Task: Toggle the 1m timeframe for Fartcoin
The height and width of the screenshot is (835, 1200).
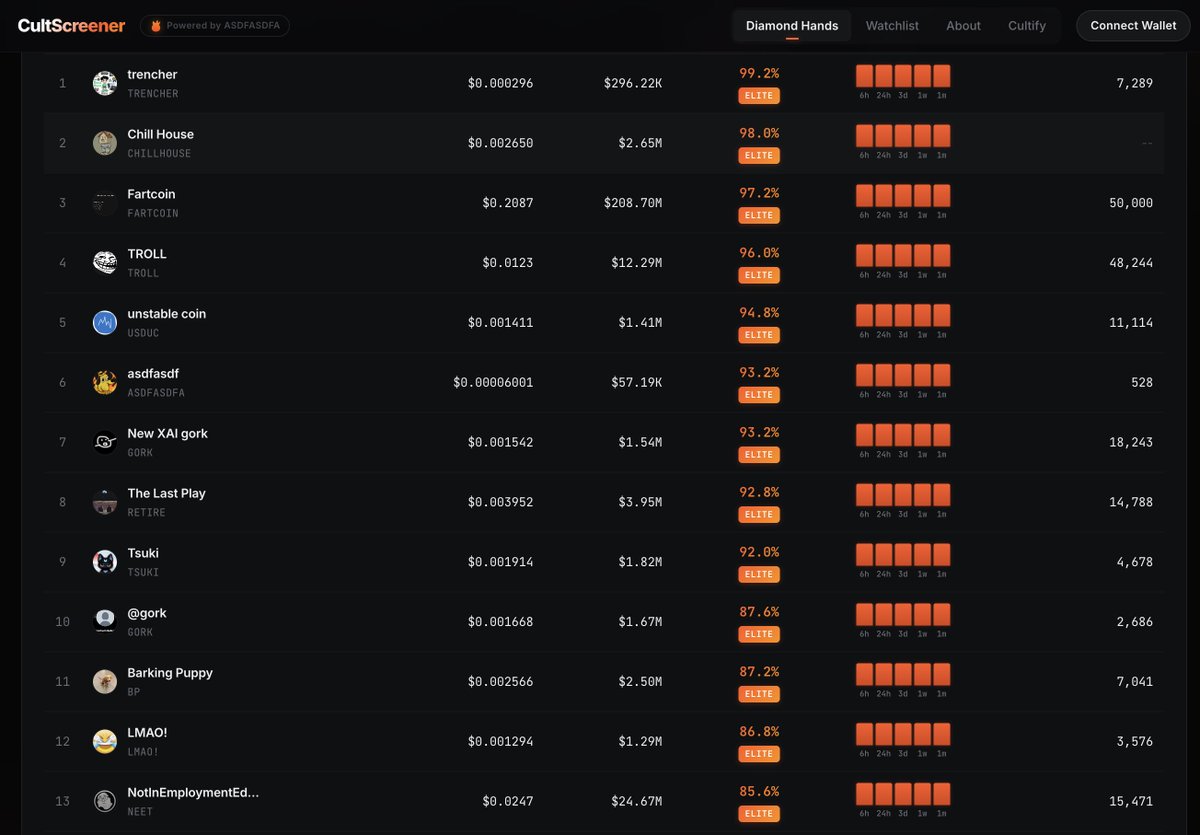Action: point(940,193)
